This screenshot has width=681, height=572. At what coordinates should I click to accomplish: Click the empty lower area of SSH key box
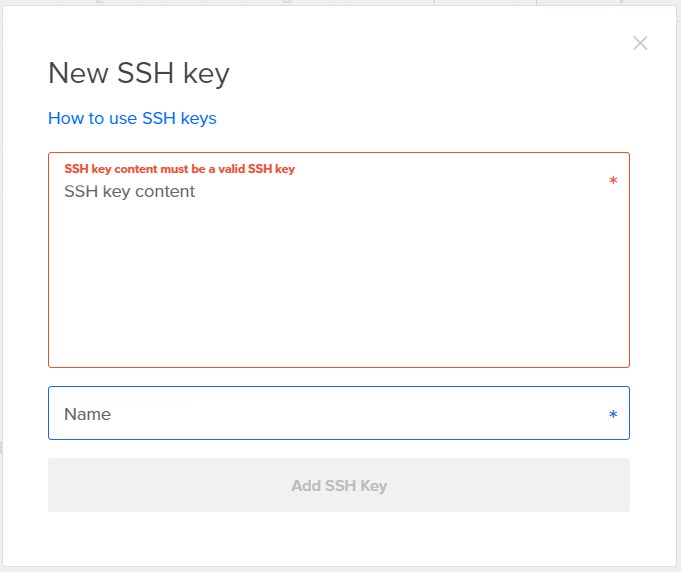(x=338, y=320)
